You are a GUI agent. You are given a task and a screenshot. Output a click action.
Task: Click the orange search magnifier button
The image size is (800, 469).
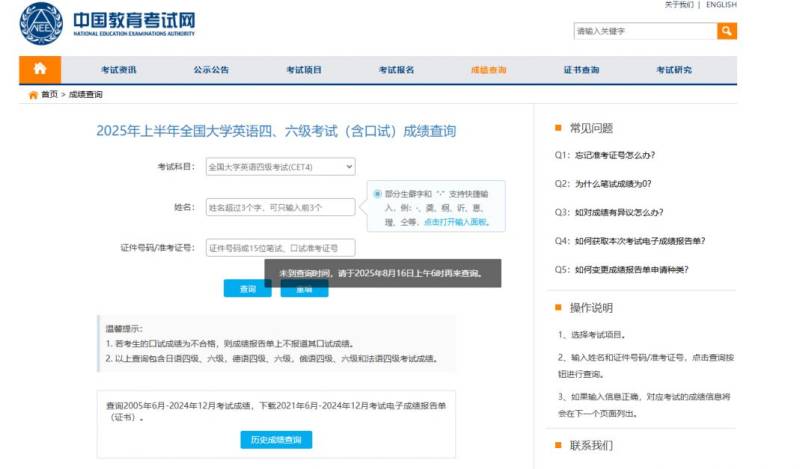[x=727, y=31]
